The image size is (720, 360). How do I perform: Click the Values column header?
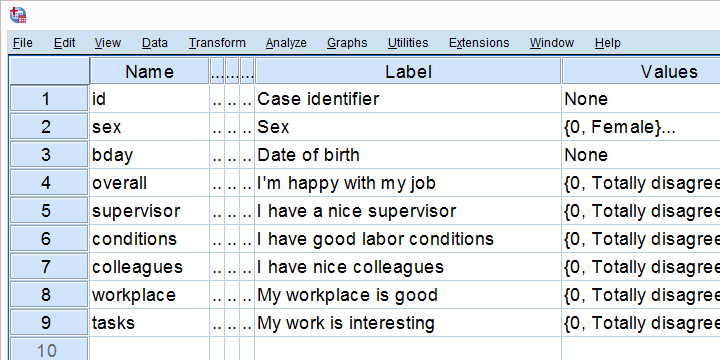pyautogui.click(x=641, y=71)
